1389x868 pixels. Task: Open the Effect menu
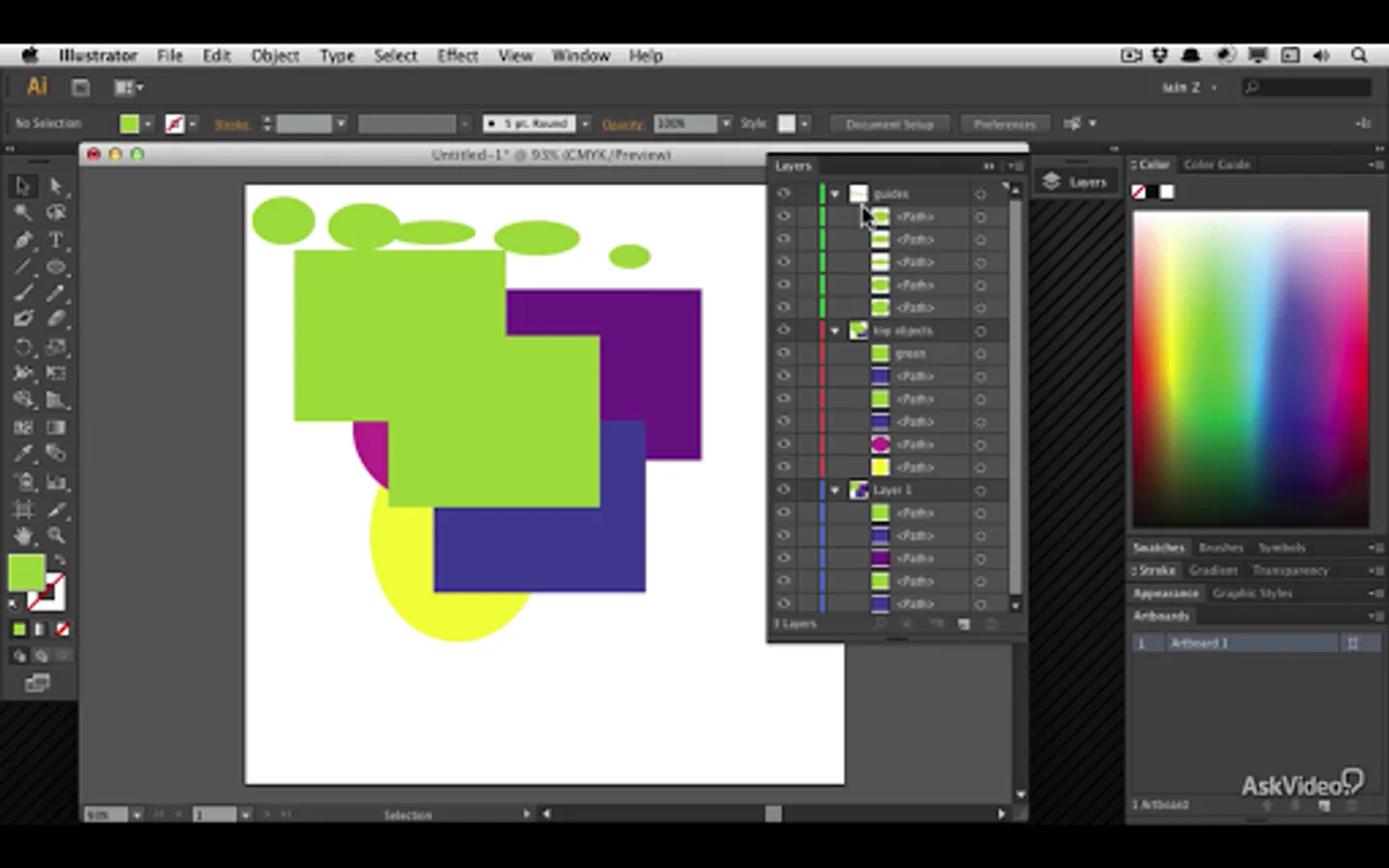(x=457, y=56)
